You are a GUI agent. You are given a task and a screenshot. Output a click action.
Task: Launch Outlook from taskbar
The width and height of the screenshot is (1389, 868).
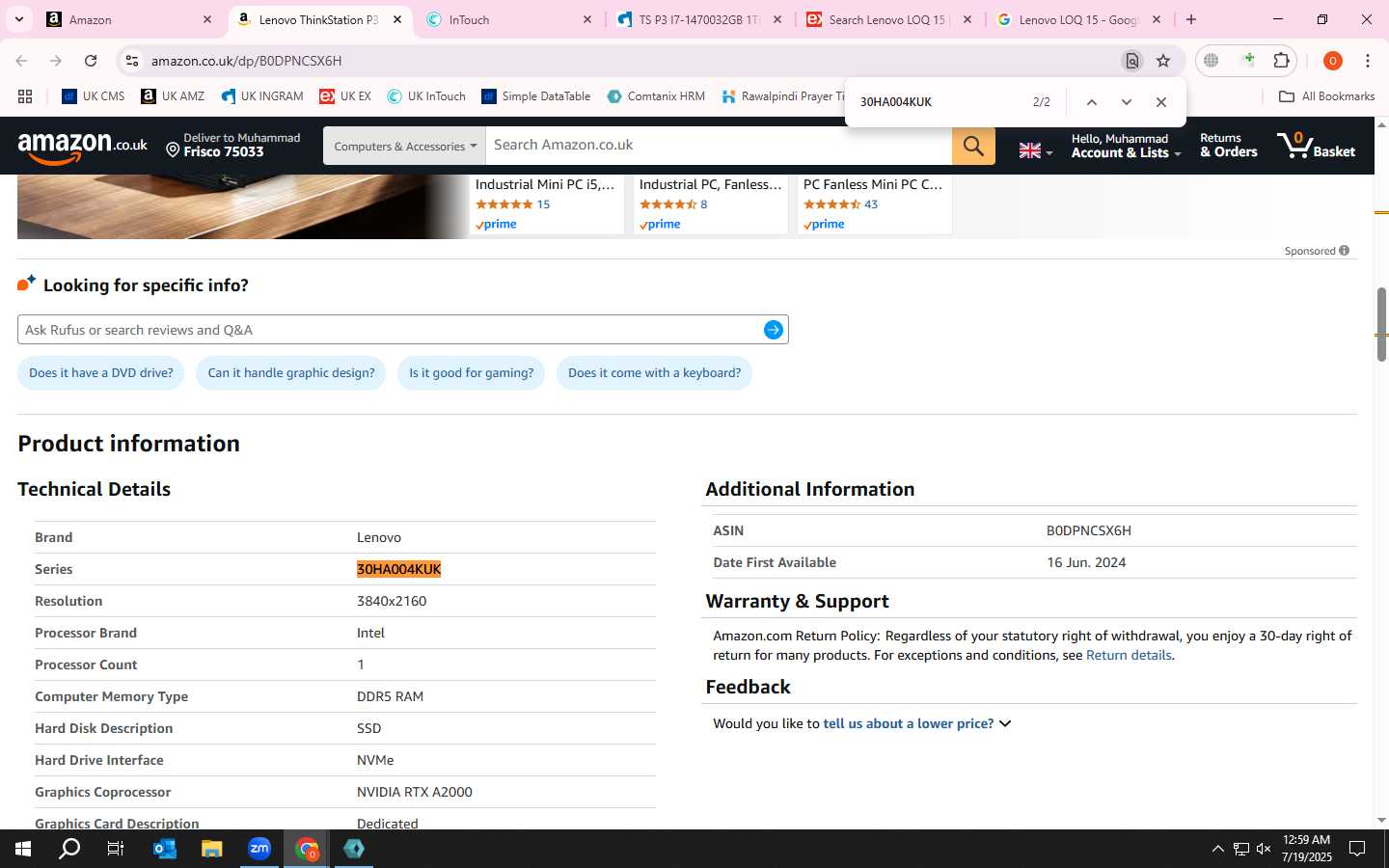[x=165, y=849]
